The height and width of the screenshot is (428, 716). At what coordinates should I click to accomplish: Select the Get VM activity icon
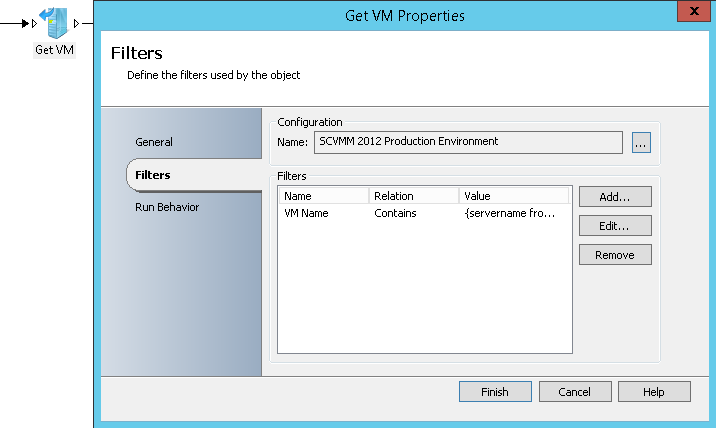tap(54, 22)
